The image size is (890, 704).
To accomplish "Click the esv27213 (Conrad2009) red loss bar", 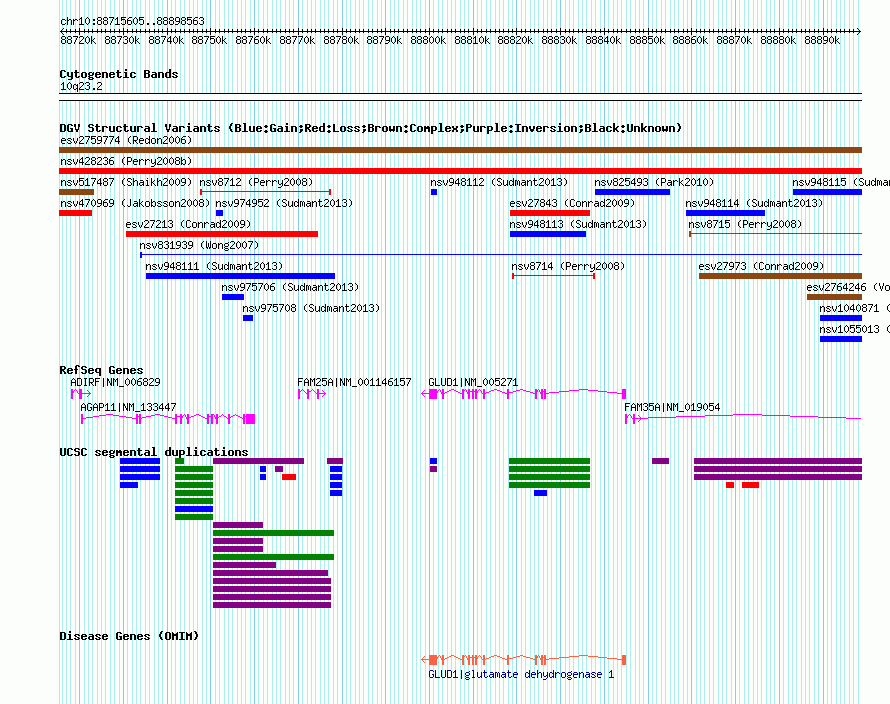I will tap(222, 234).
